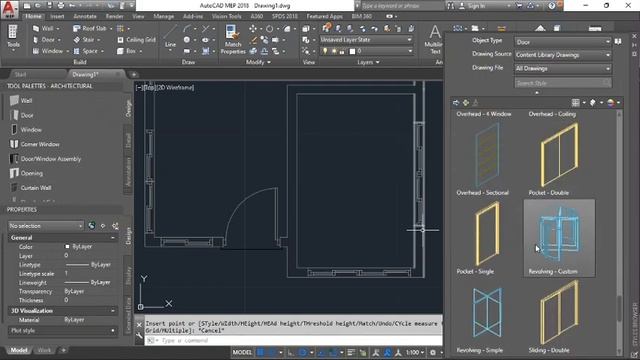Open the Annotate ribbon tab
The image size is (640, 360).
[85, 16]
